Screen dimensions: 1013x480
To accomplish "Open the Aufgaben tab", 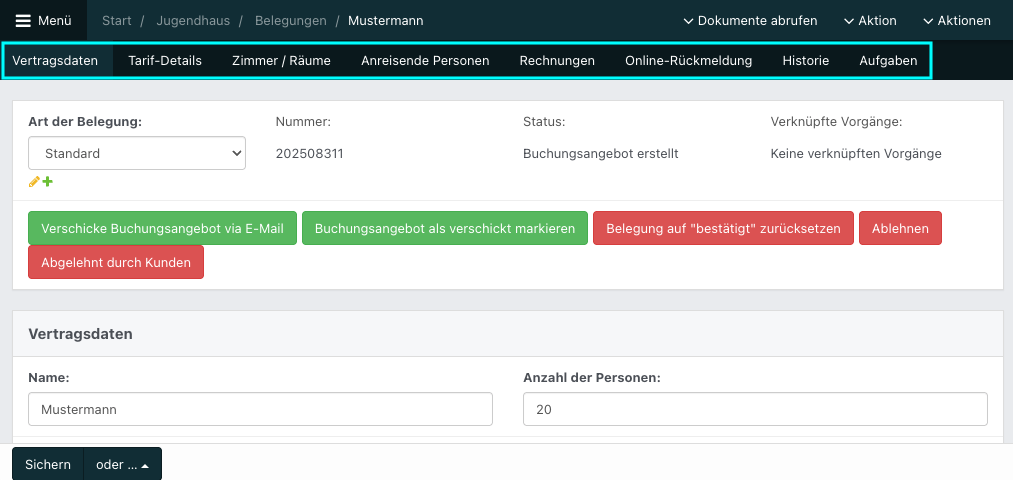I will [x=888, y=61].
